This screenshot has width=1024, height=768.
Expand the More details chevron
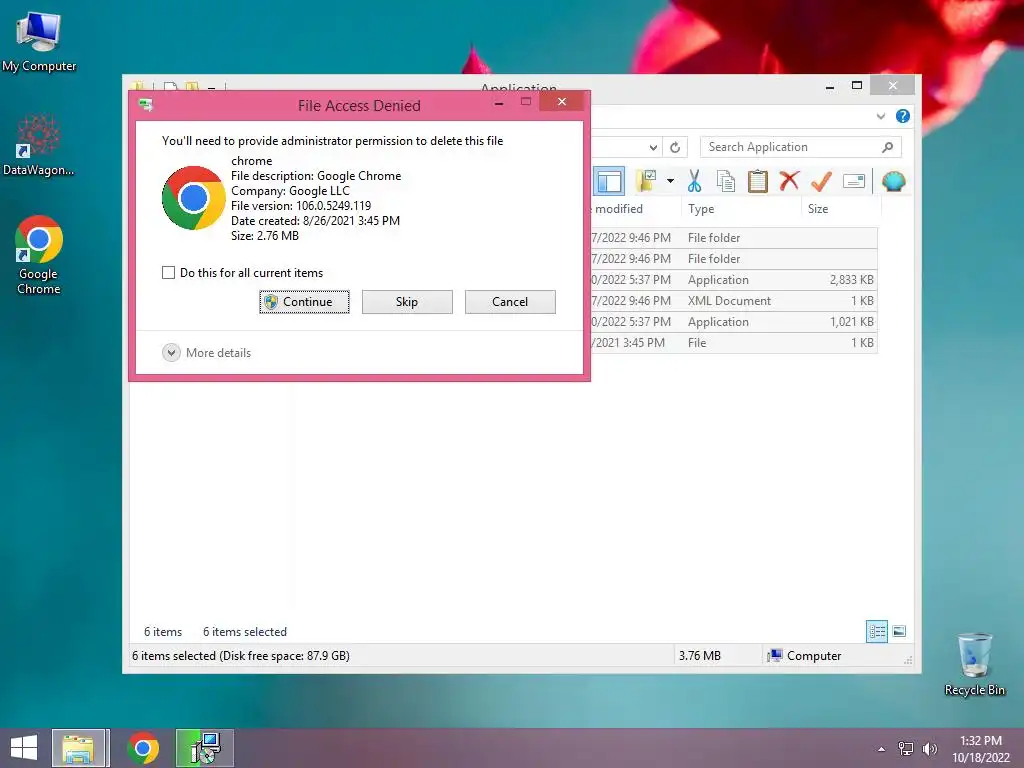tap(171, 353)
